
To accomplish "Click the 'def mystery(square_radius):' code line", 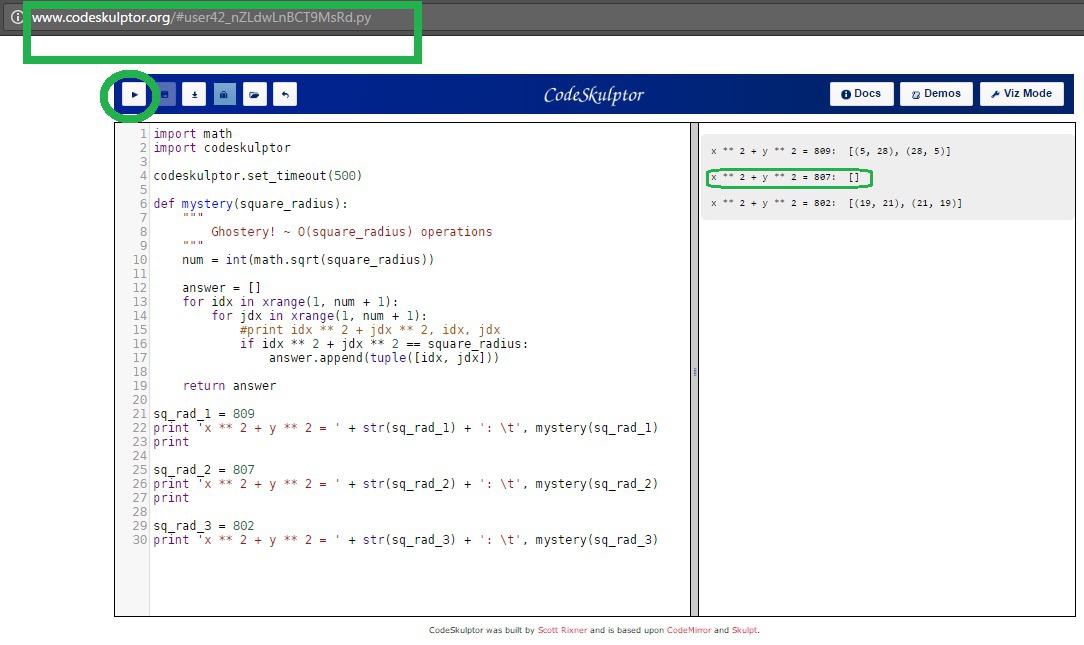I will tap(250, 204).
